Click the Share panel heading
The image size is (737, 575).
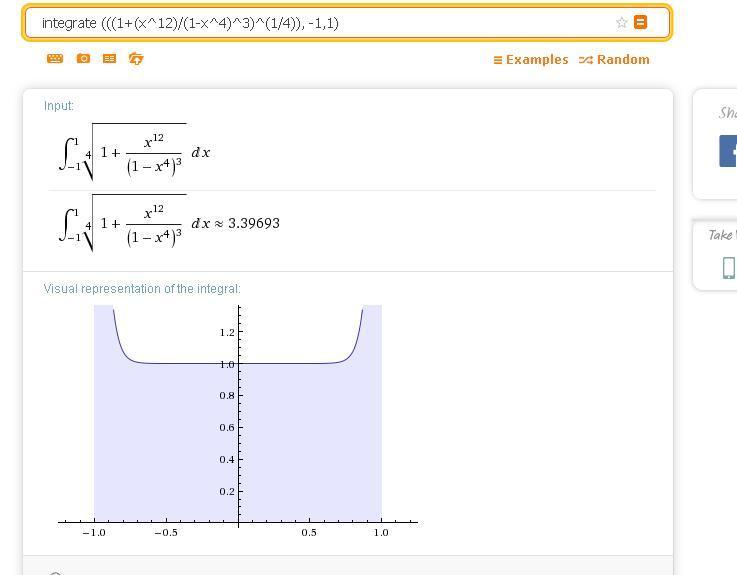(727, 113)
